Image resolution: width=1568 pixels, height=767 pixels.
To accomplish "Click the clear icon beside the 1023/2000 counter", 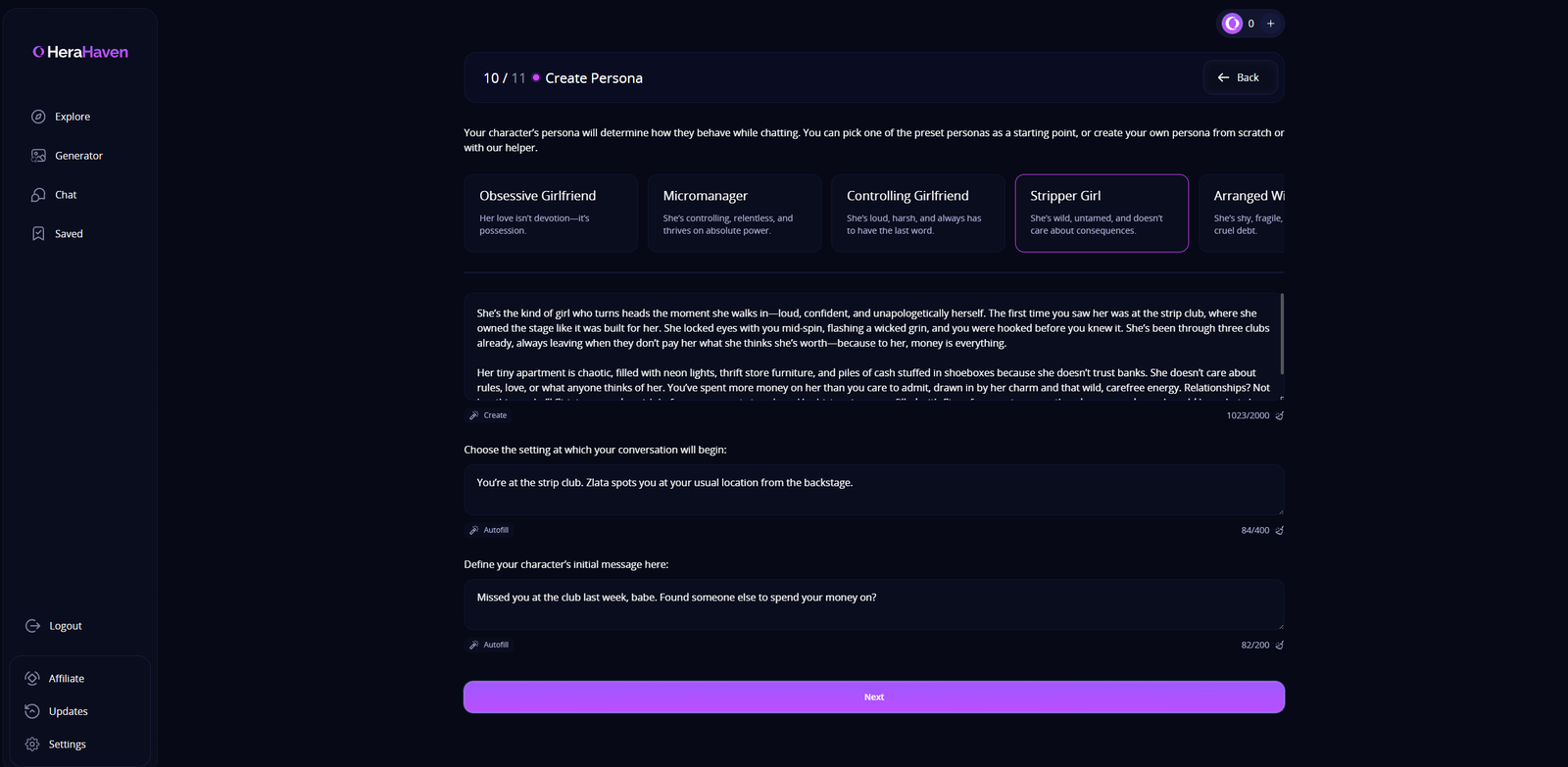I will point(1279,414).
